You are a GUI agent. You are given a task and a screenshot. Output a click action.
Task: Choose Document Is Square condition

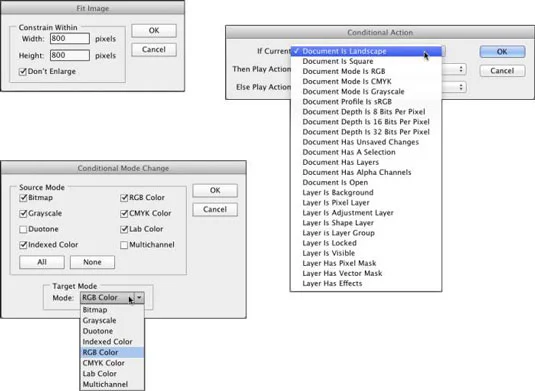[x=366, y=61]
